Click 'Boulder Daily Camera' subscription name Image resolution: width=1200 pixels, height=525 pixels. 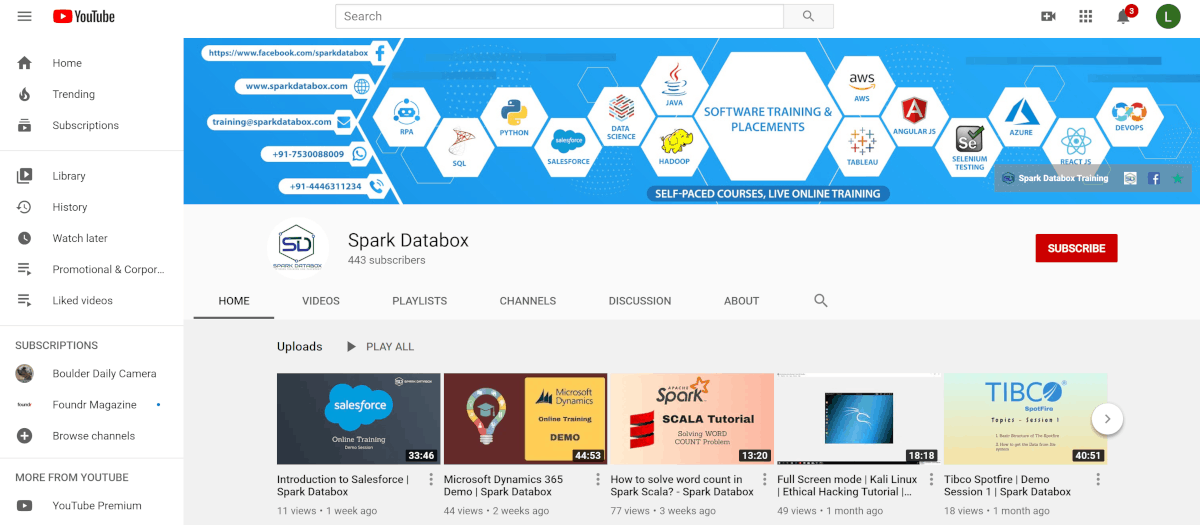tap(105, 374)
